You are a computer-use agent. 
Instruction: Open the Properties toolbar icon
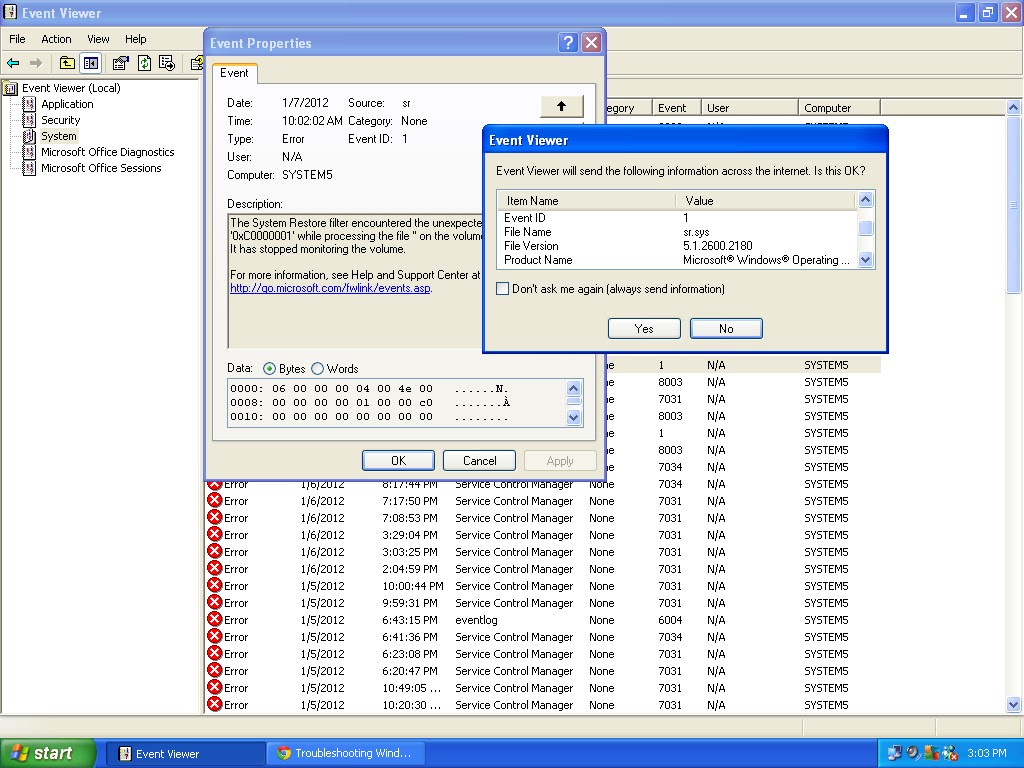click(x=121, y=63)
